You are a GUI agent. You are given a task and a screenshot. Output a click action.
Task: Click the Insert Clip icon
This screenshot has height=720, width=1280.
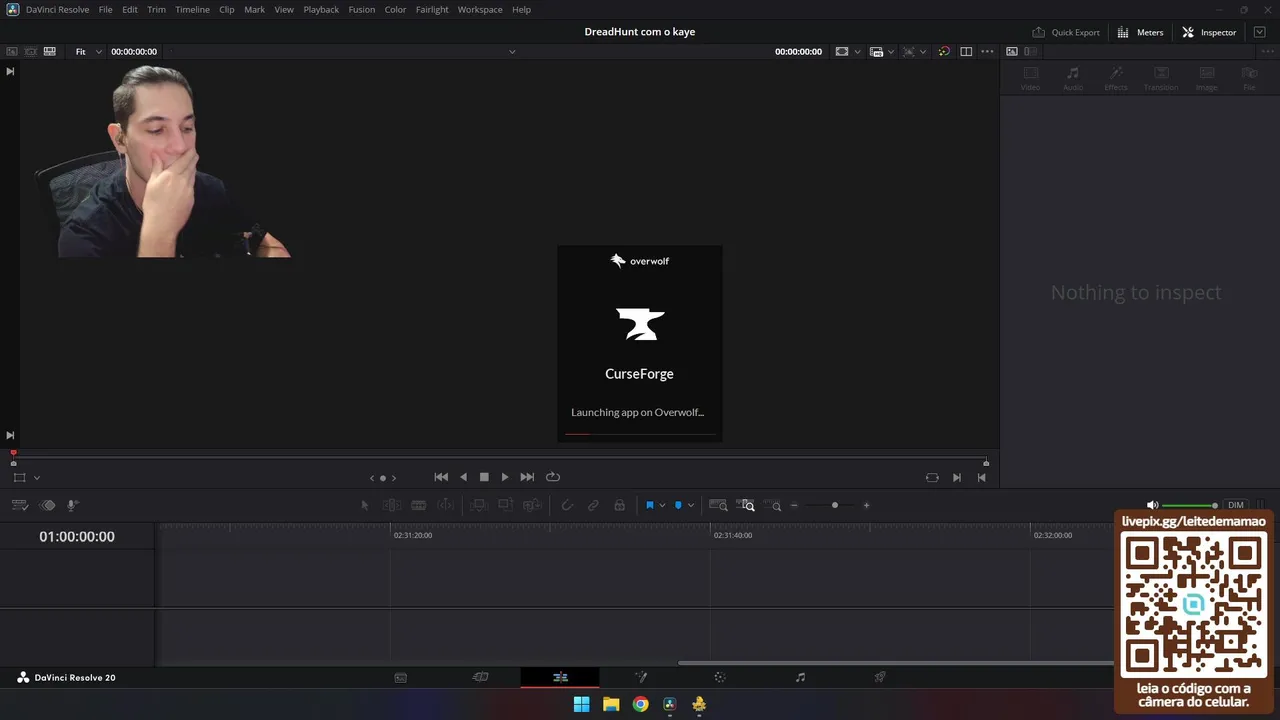pos(479,505)
